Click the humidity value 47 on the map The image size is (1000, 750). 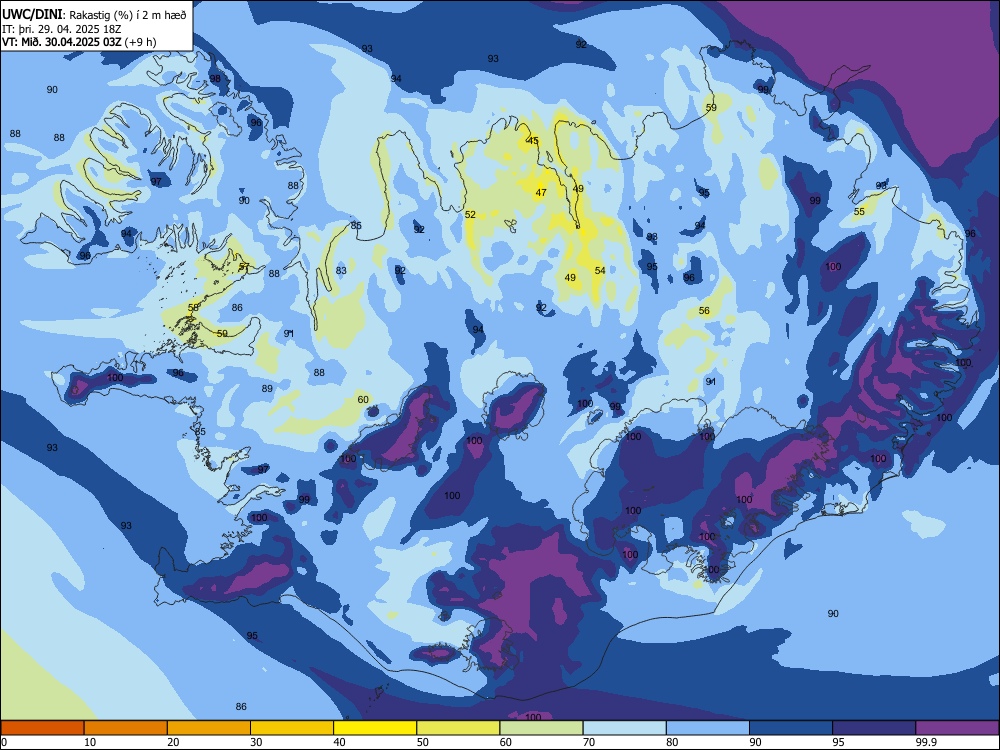pos(541,193)
